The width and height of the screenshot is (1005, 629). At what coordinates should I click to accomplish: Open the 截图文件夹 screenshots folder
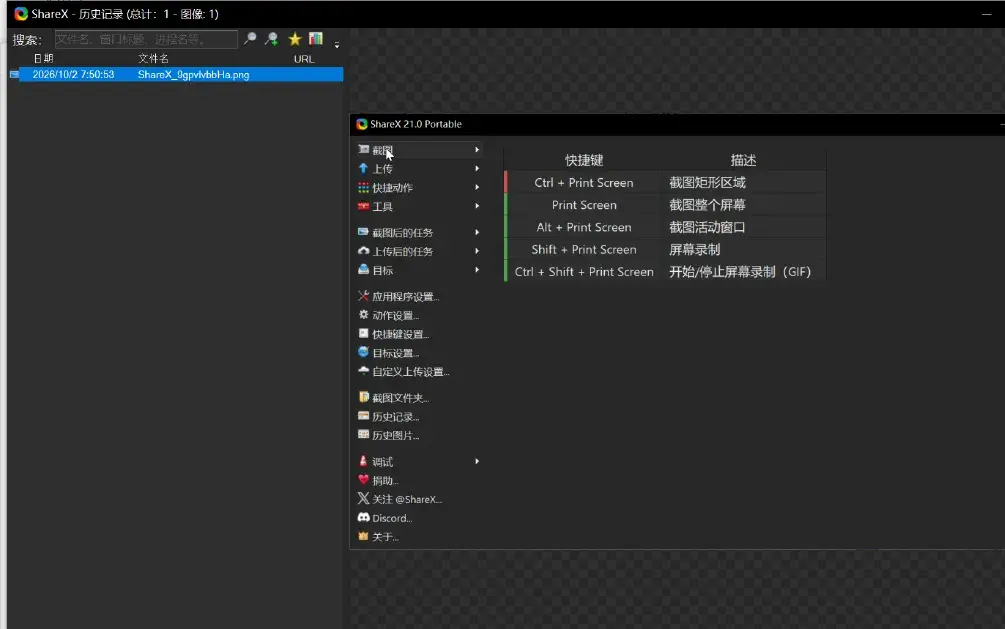(x=401, y=398)
